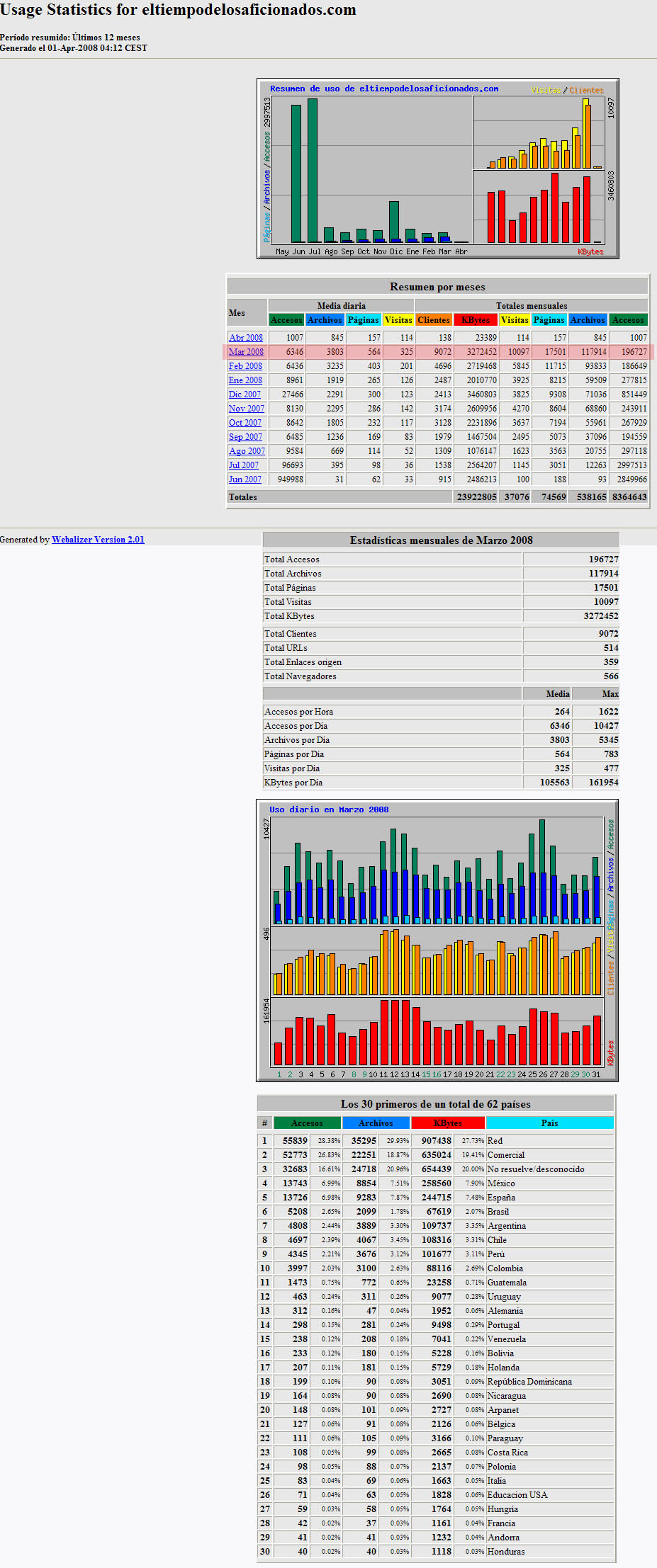
Task: Open the Jul 2007 month link
Action: tap(243, 465)
